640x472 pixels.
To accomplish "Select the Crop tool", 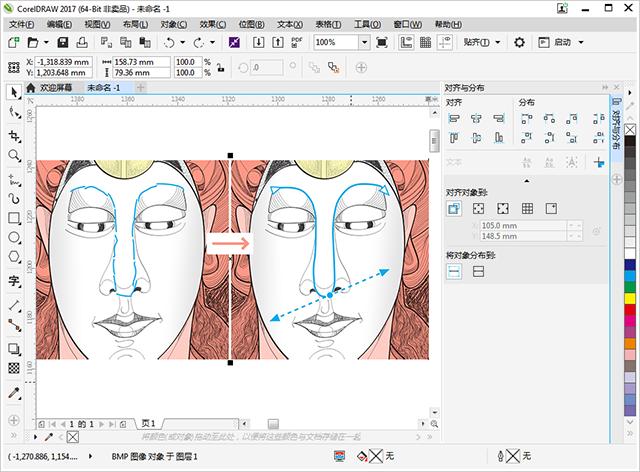I will [x=14, y=136].
